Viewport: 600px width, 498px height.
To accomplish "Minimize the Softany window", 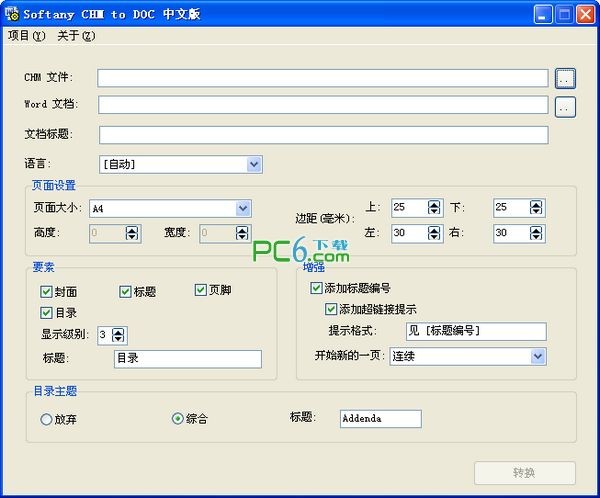I will point(543,15).
